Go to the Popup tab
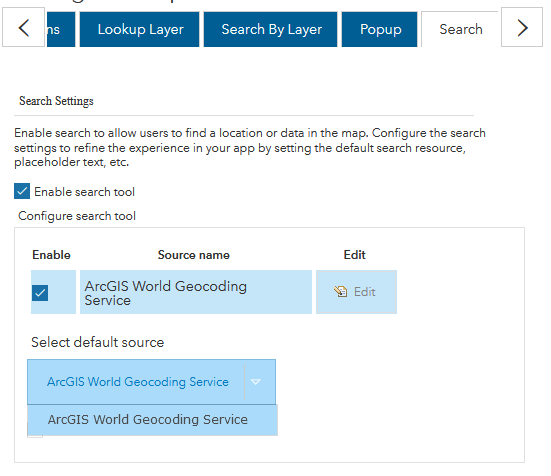 click(x=380, y=29)
